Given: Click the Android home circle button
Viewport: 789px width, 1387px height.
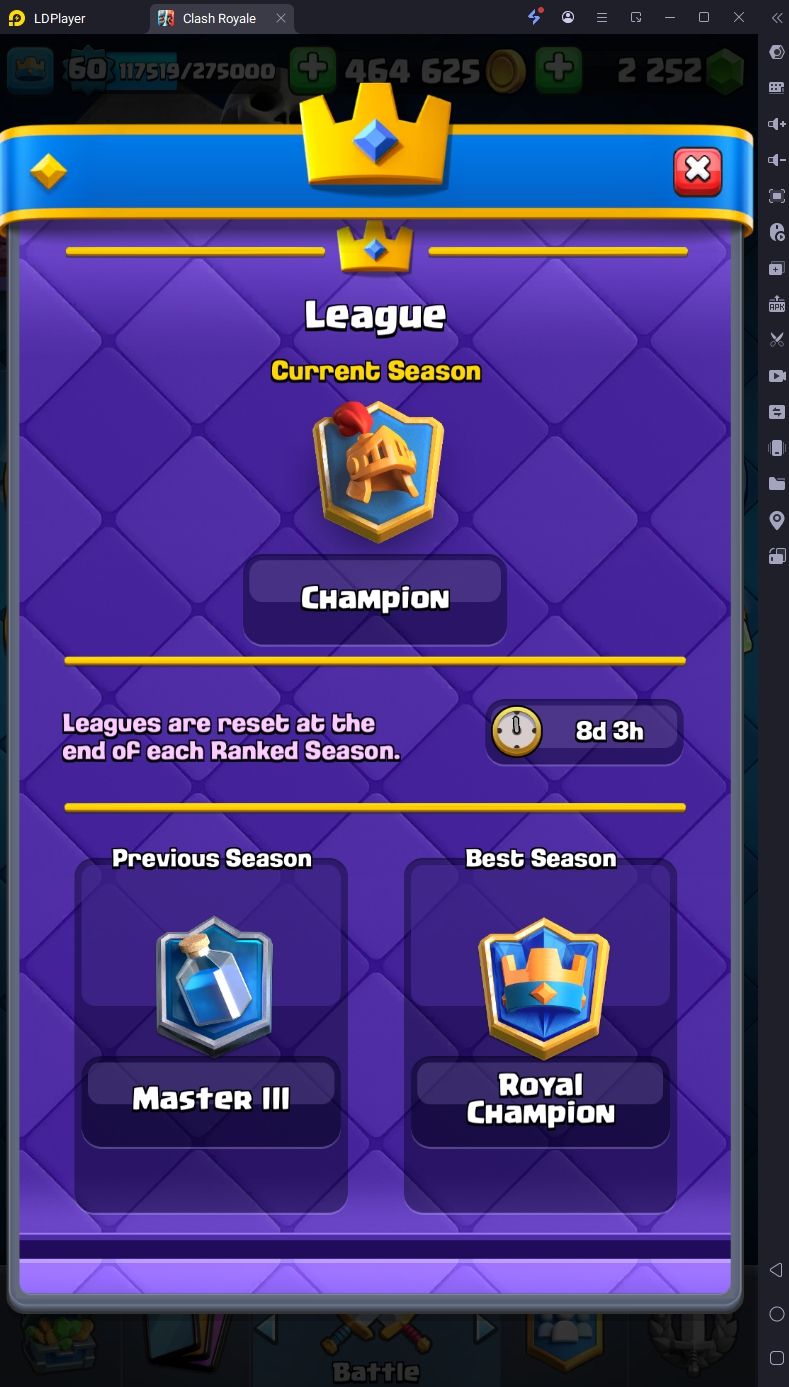Looking at the screenshot, I should tap(776, 1313).
